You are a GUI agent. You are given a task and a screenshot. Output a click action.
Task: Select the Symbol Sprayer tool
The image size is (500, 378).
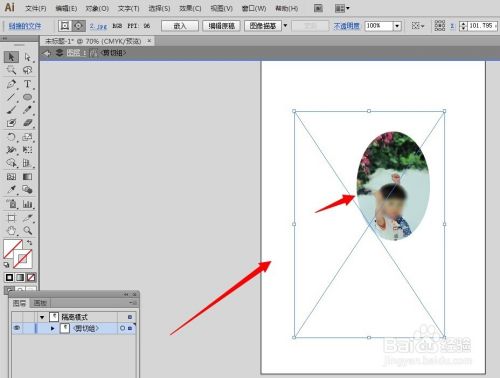(x=11, y=204)
